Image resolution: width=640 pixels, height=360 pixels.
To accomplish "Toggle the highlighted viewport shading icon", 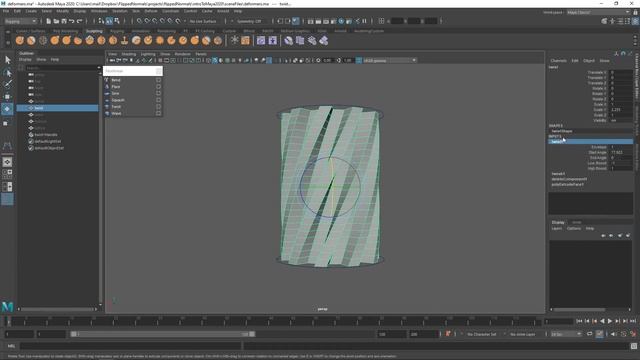I will (215, 60).
